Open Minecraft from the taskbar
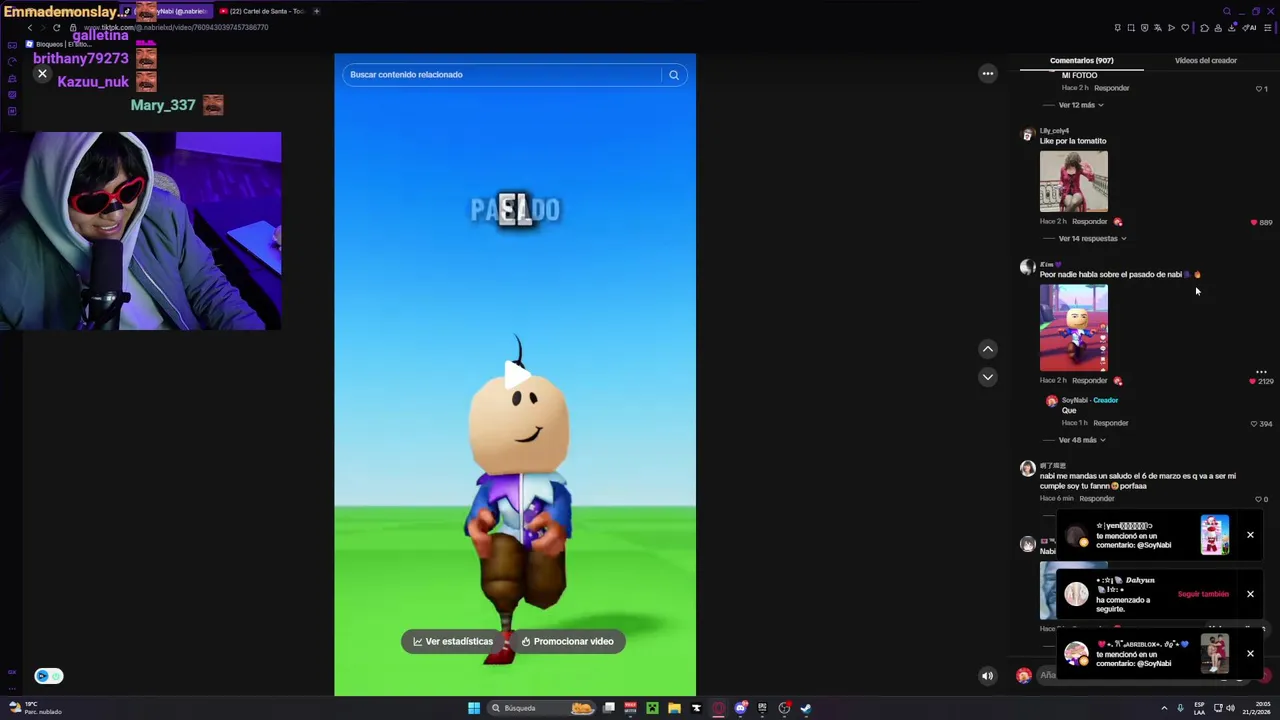Image resolution: width=1280 pixels, height=720 pixels. point(652,708)
